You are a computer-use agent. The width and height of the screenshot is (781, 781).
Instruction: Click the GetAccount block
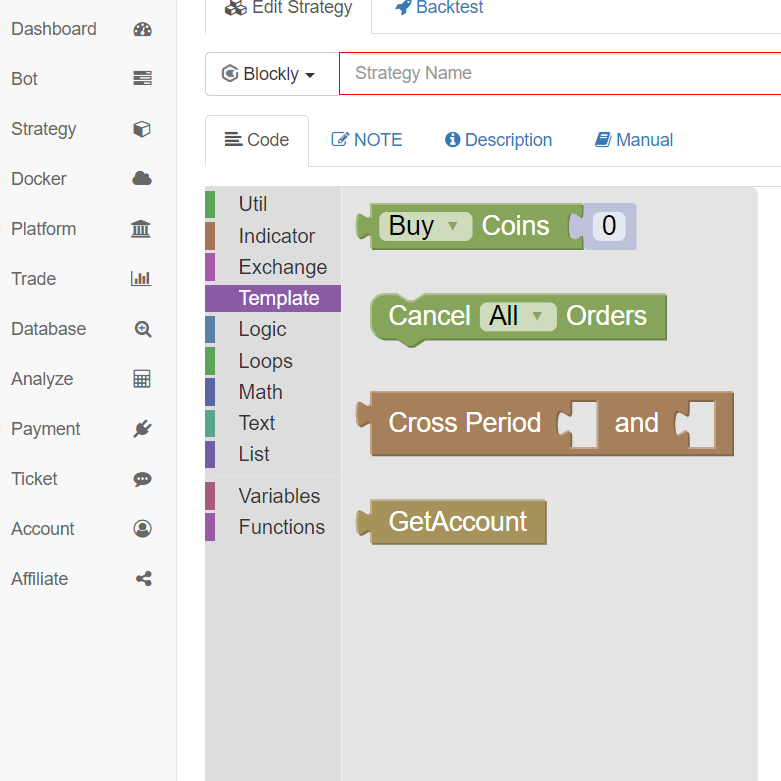point(457,522)
